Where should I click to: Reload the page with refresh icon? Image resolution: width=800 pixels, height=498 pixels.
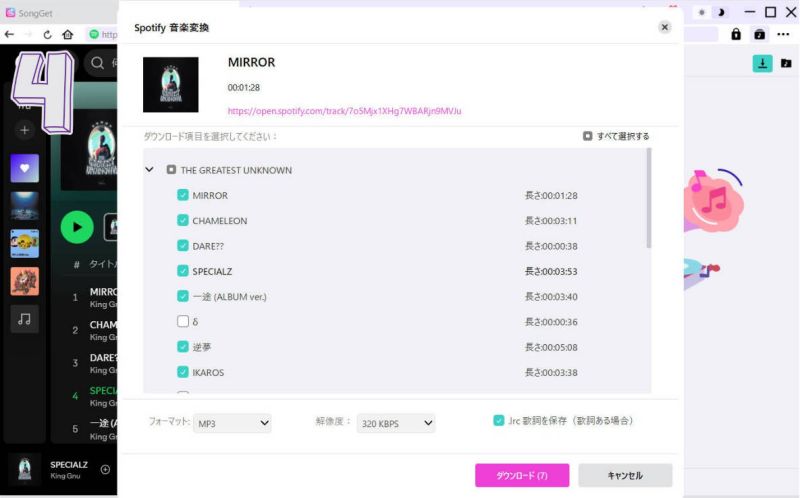pyautogui.click(x=47, y=34)
